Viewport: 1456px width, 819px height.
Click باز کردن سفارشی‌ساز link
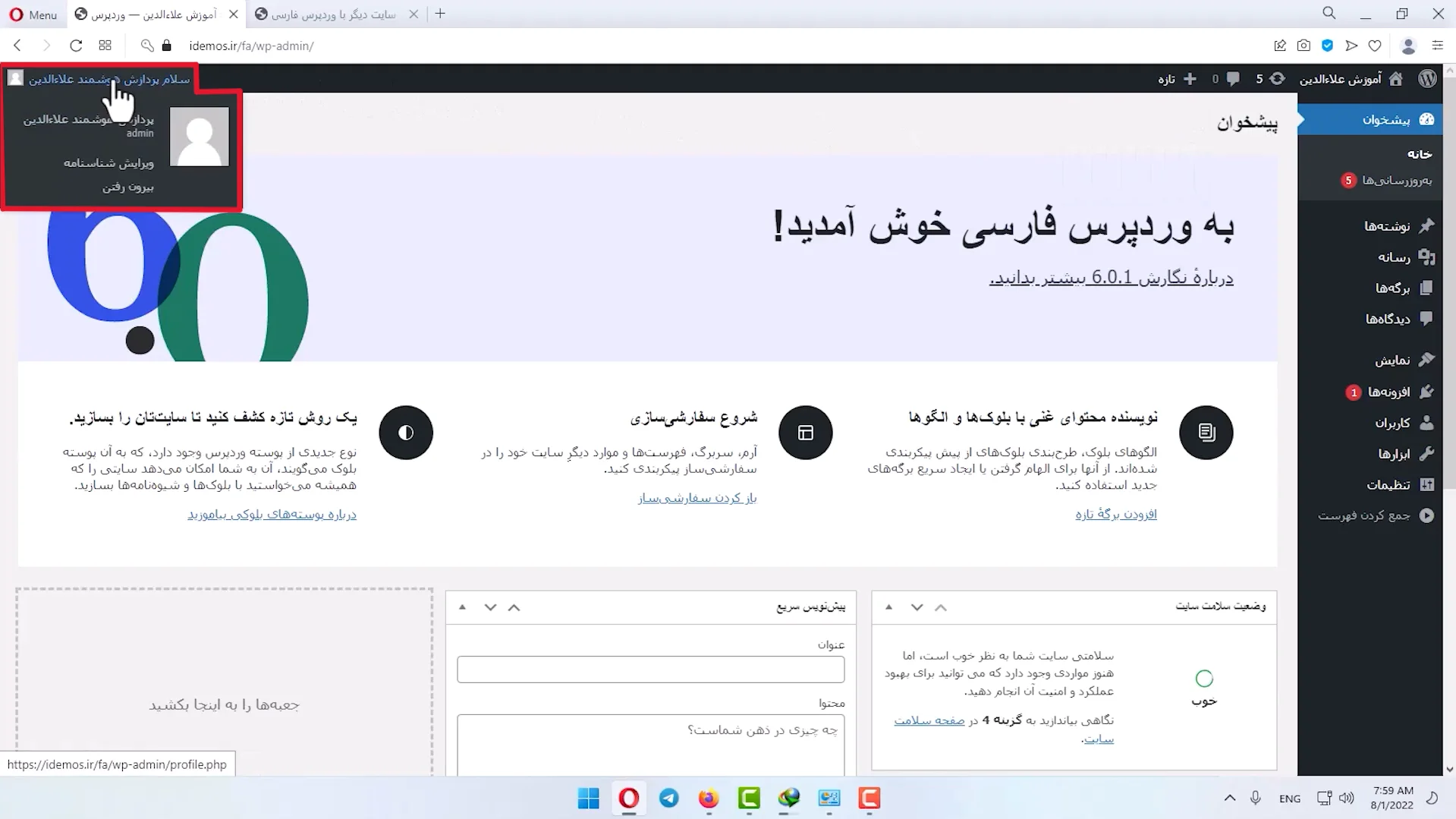tap(697, 498)
